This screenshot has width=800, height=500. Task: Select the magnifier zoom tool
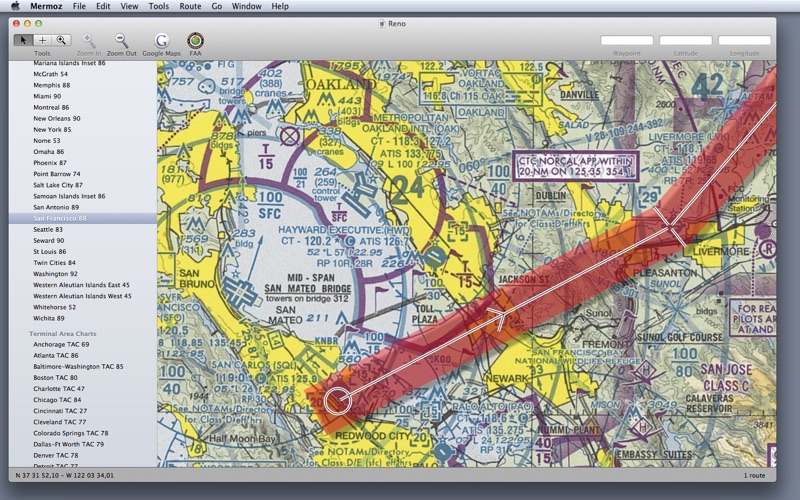pyautogui.click(x=61, y=40)
